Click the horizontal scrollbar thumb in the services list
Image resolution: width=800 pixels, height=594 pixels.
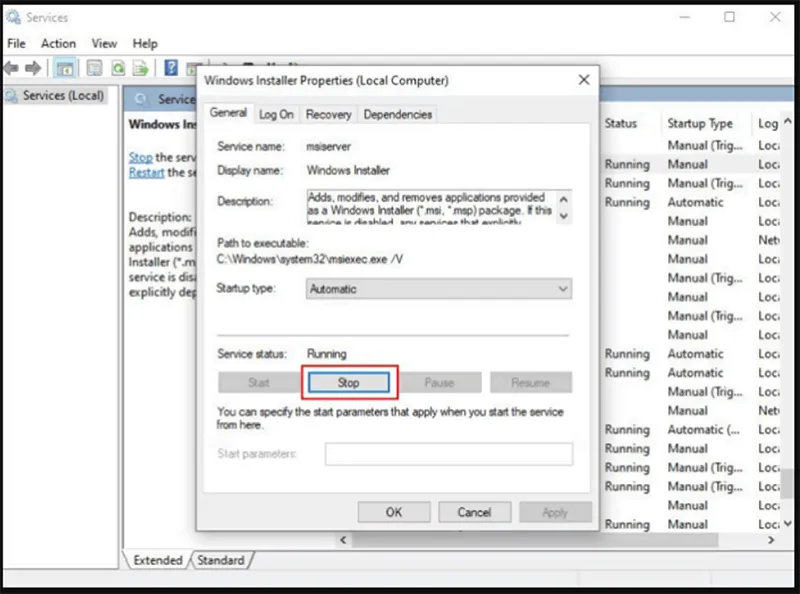(535, 539)
